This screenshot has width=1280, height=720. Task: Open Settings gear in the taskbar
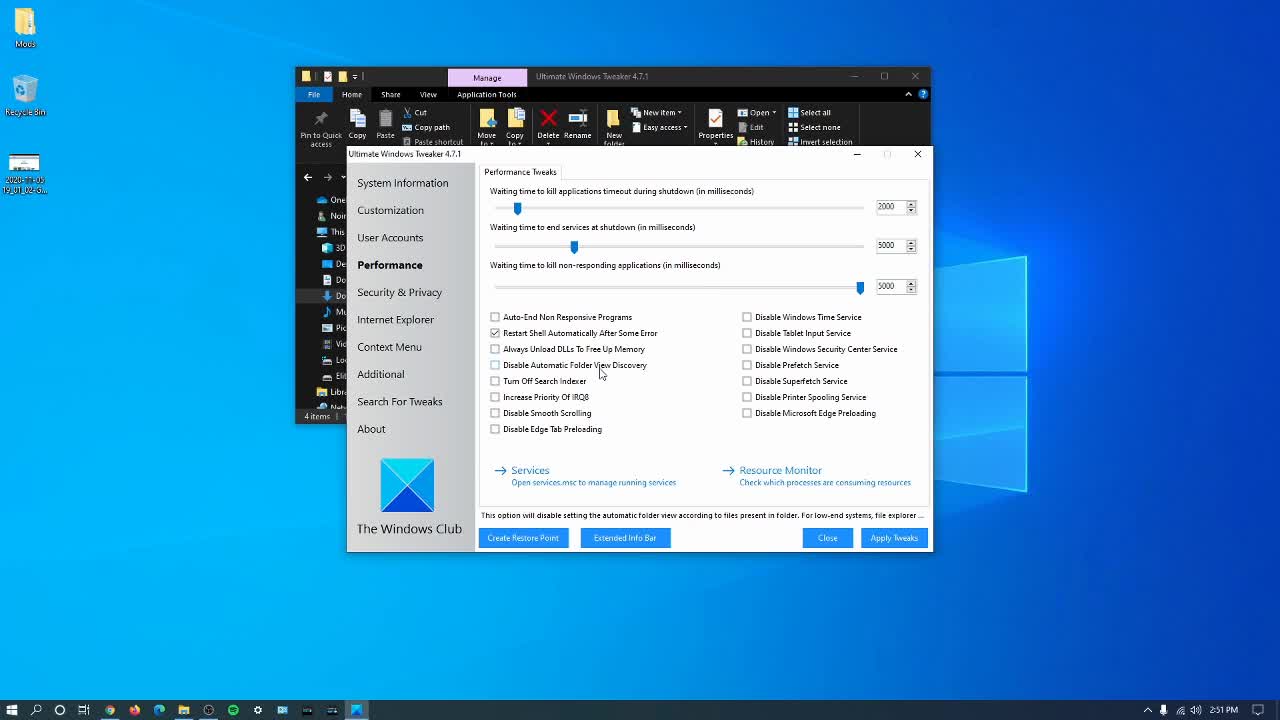click(x=258, y=710)
